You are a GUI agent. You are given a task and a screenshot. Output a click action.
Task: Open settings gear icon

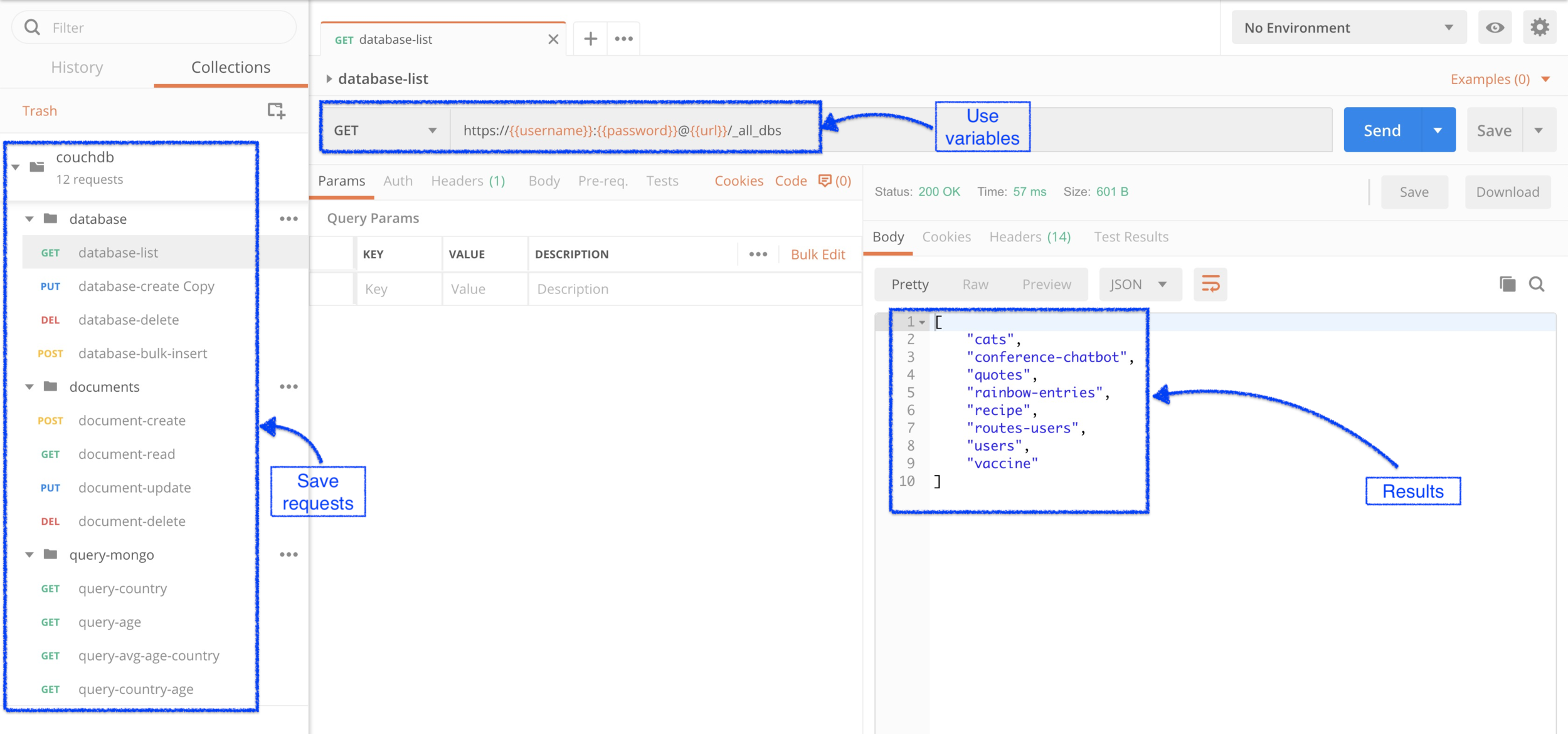pyautogui.click(x=1539, y=28)
